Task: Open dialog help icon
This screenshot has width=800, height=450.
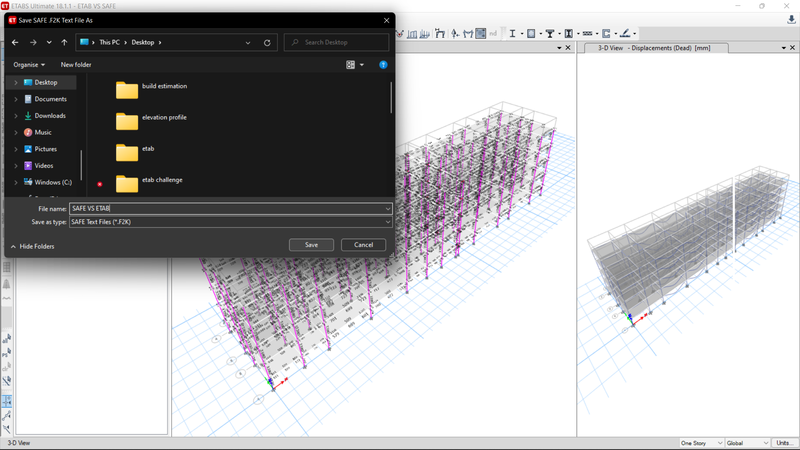Action: 383,65
